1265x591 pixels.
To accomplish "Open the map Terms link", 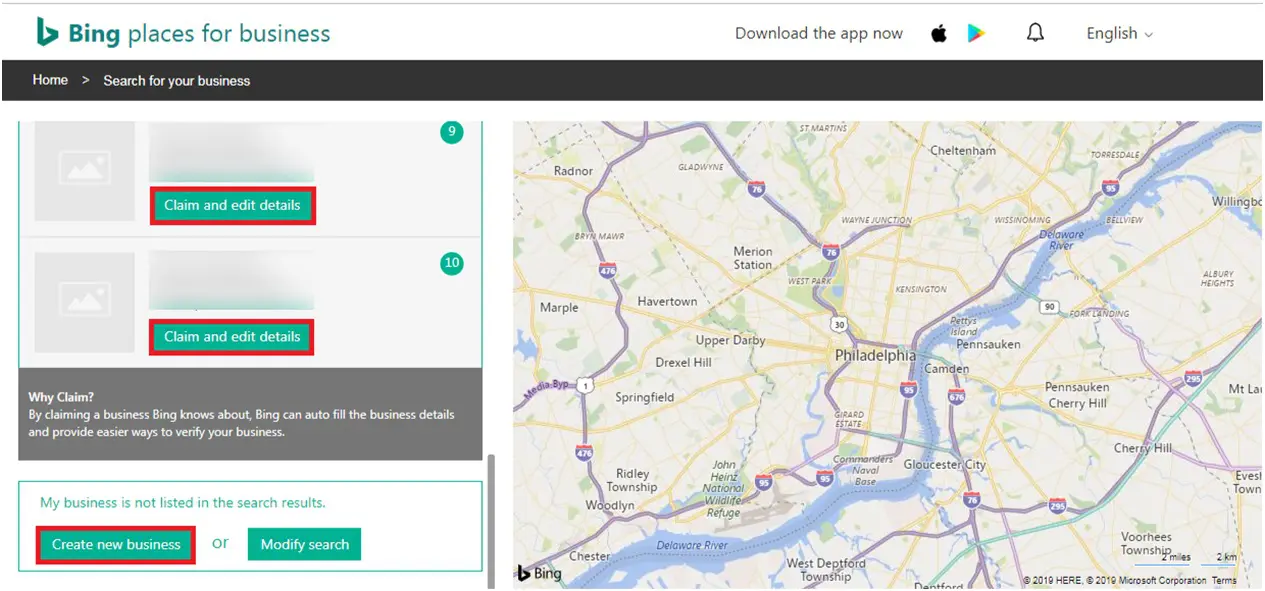I will (1224, 580).
